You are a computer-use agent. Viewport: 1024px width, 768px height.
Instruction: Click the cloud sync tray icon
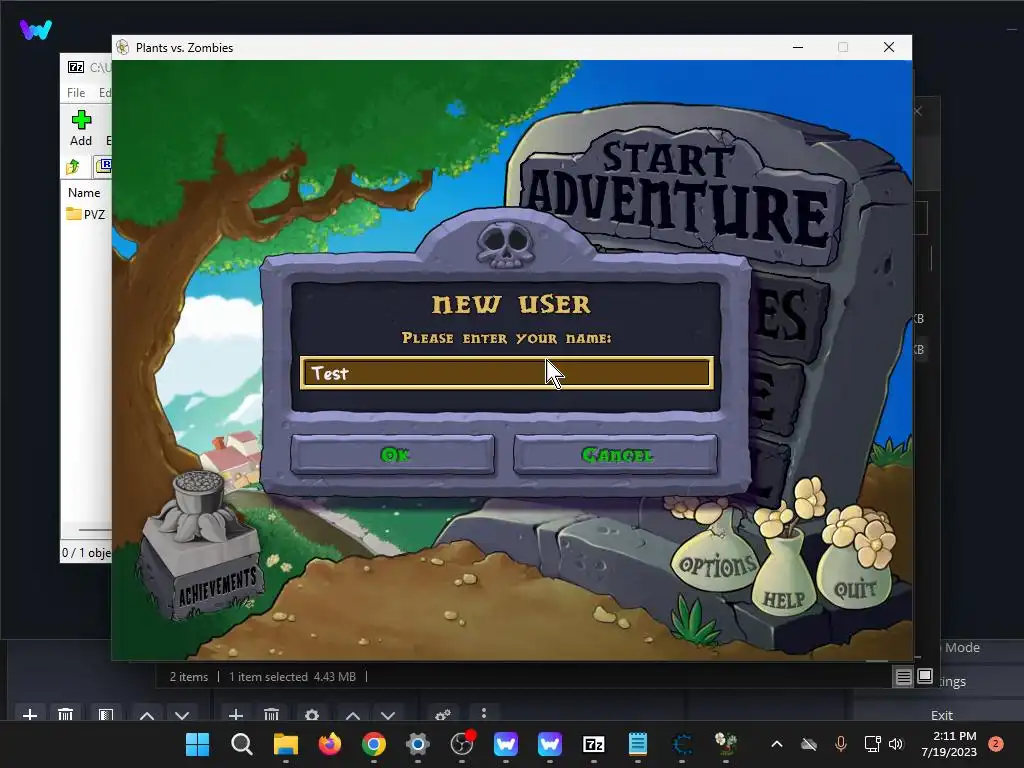[809, 744]
